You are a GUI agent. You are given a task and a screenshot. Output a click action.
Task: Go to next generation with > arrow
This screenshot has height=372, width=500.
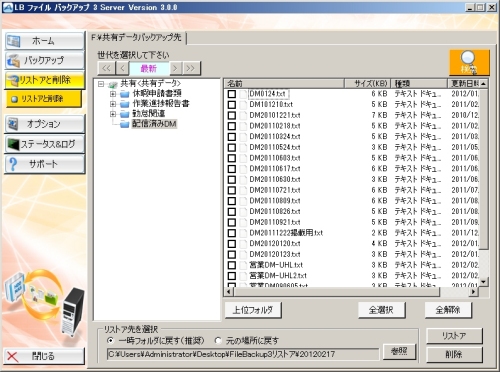[x=175, y=68]
